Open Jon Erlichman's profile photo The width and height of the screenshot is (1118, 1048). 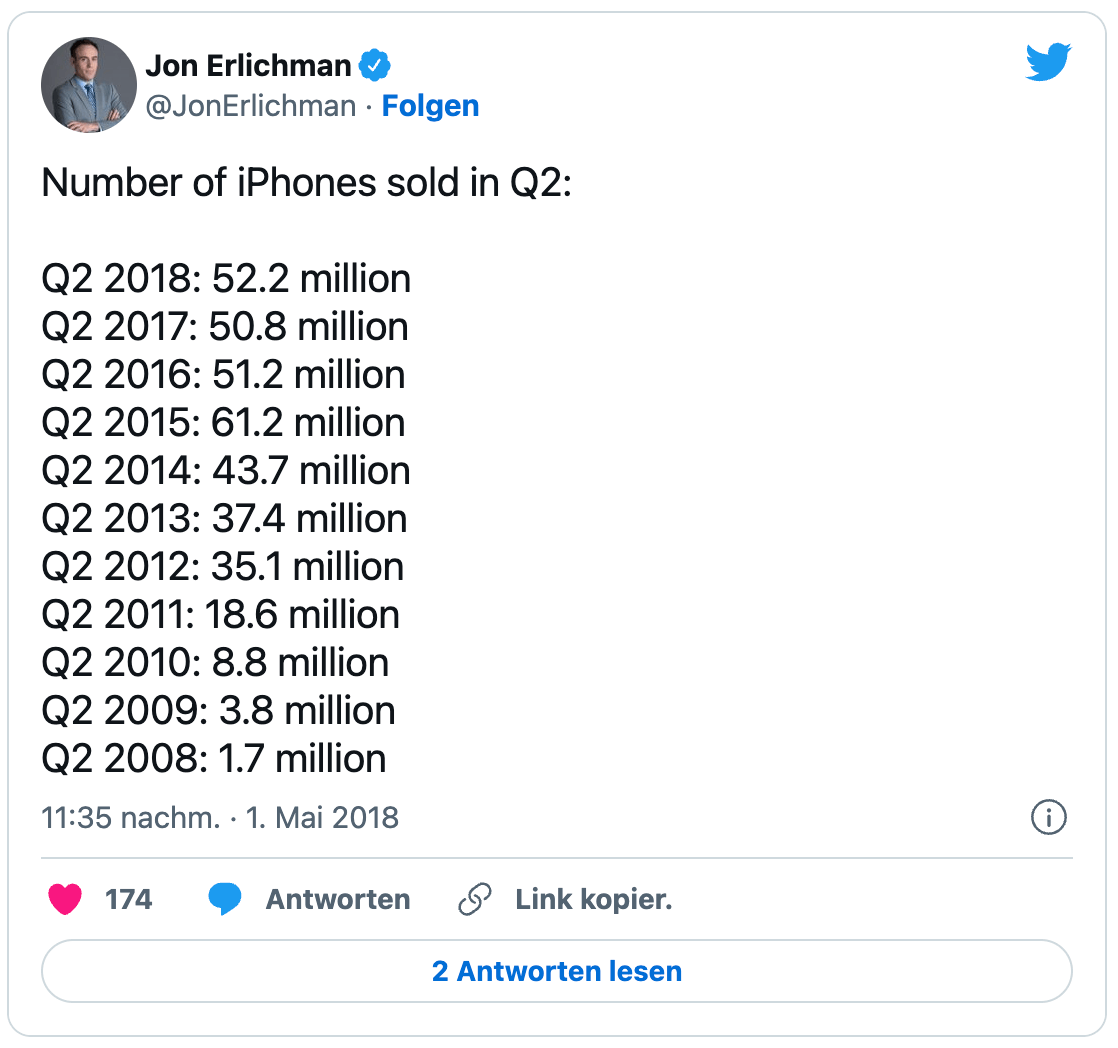click(x=89, y=85)
